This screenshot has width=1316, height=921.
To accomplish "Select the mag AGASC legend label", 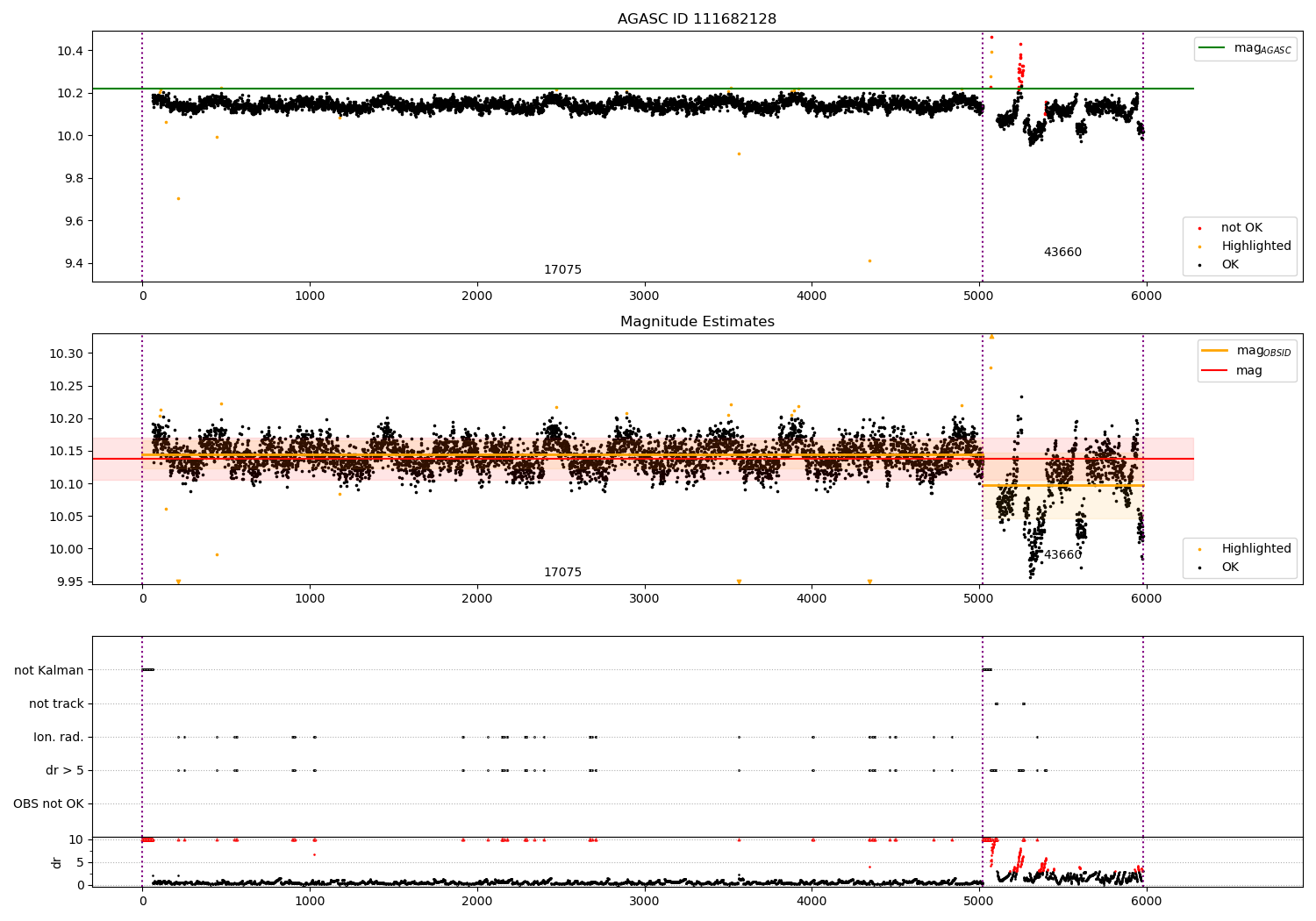I will click(1262, 48).
